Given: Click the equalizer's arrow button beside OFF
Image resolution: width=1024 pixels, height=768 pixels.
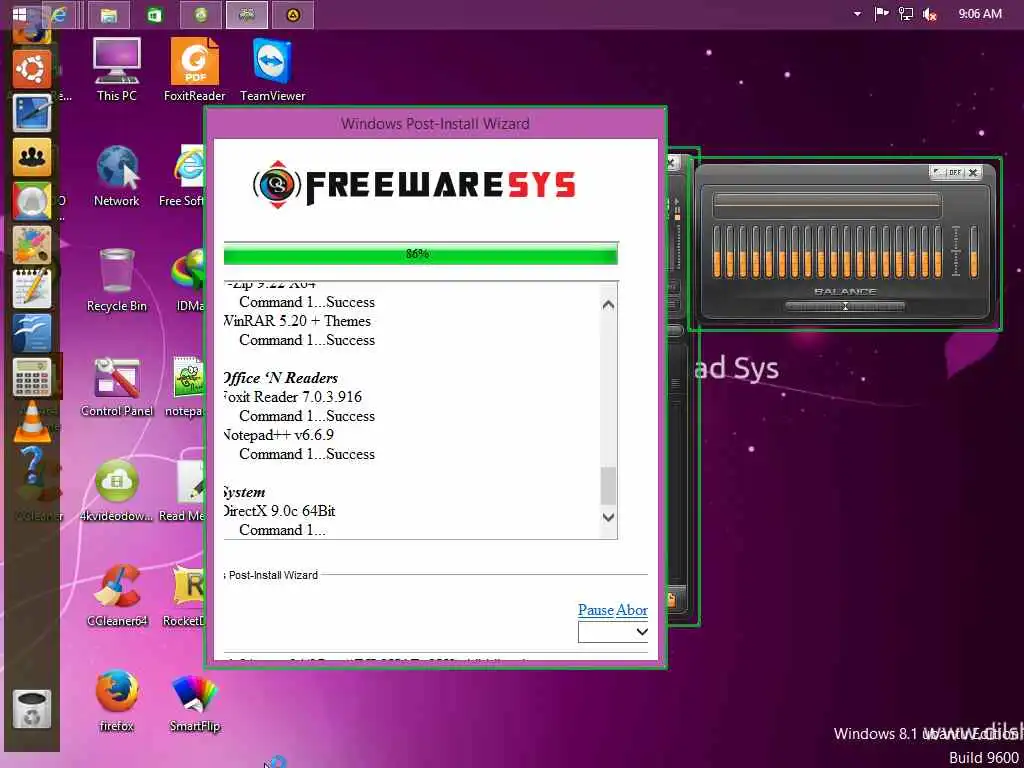Looking at the screenshot, I should [x=938, y=172].
